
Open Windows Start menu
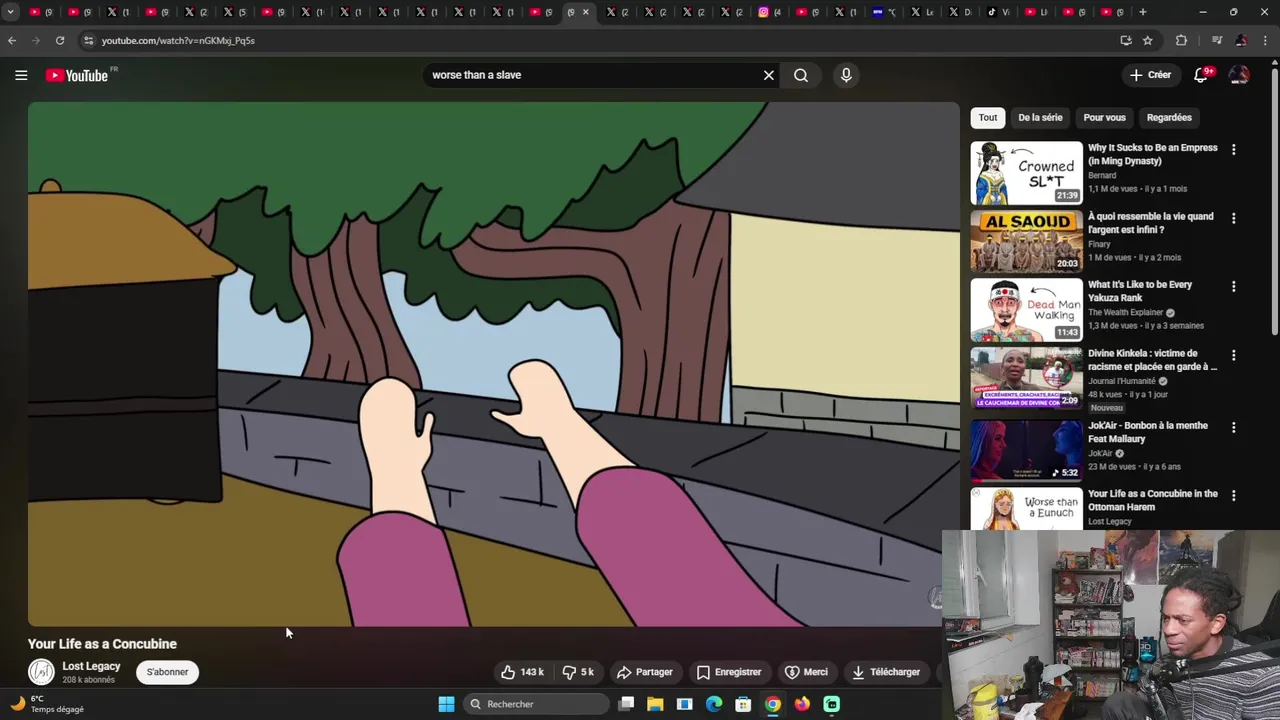tap(447, 704)
